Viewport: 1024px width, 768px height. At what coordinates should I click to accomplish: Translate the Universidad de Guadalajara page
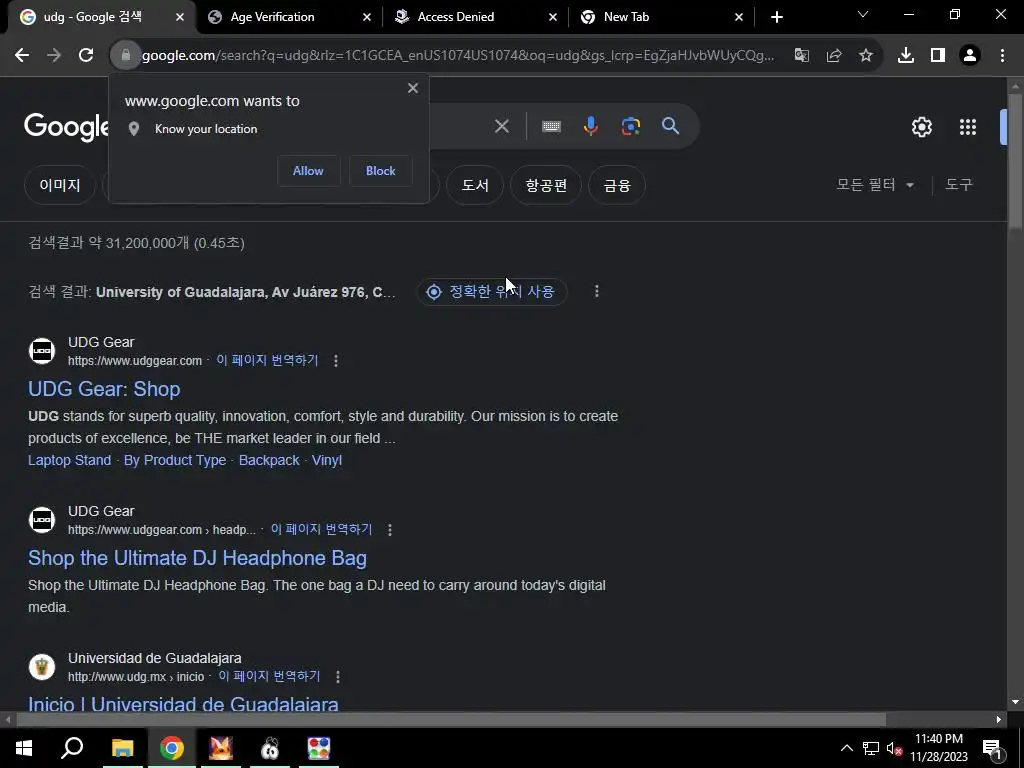(269, 677)
